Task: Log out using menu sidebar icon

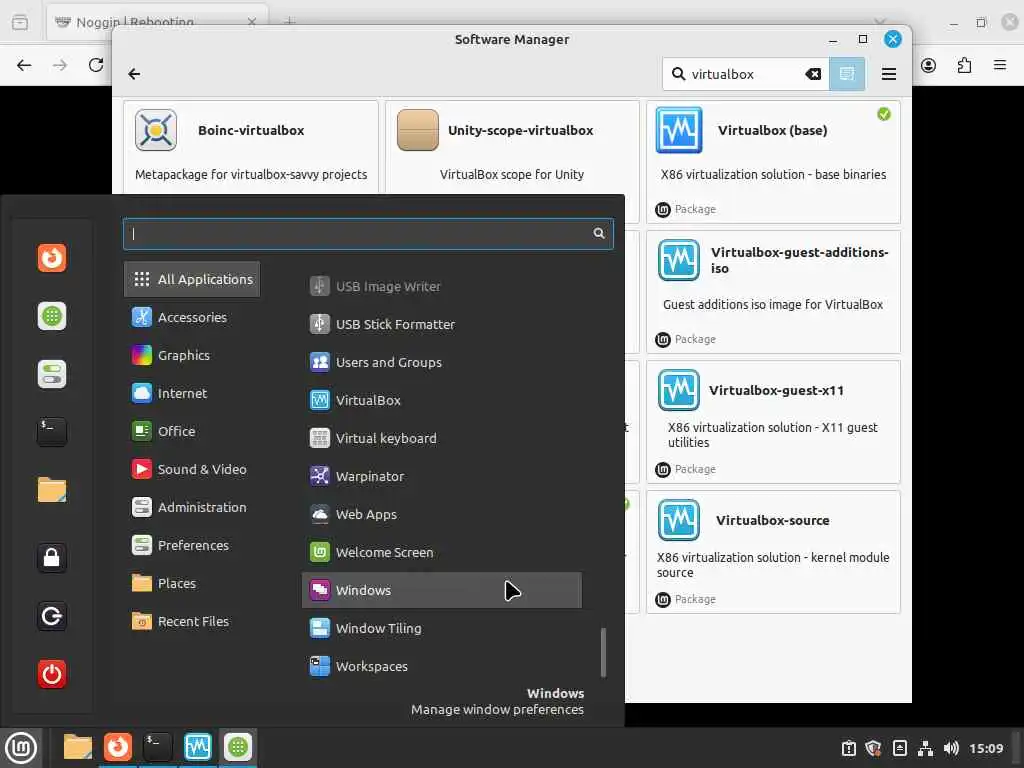Action: (x=52, y=616)
